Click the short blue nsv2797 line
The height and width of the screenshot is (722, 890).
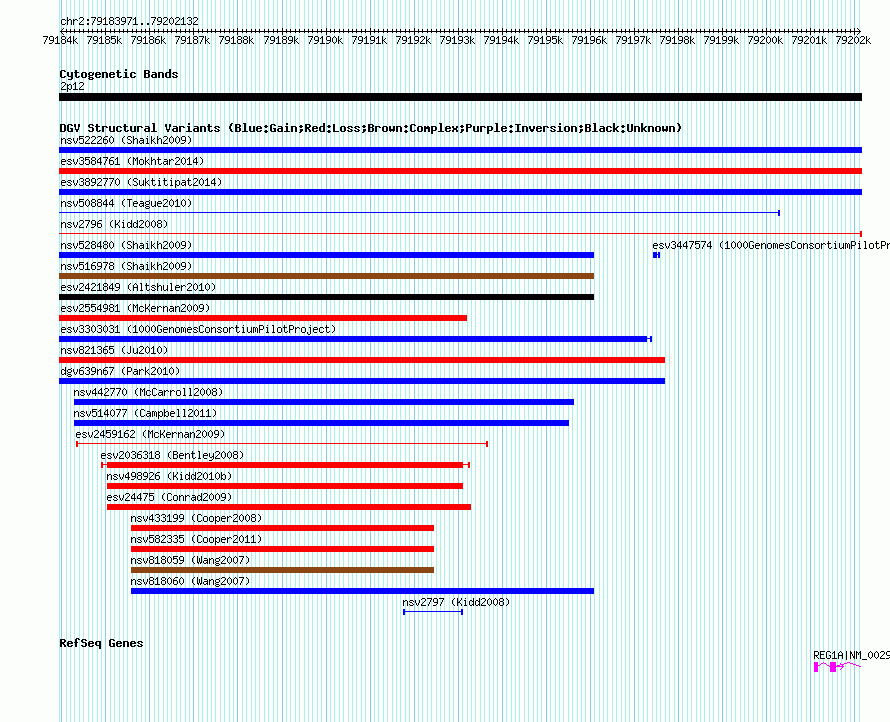[433, 612]
